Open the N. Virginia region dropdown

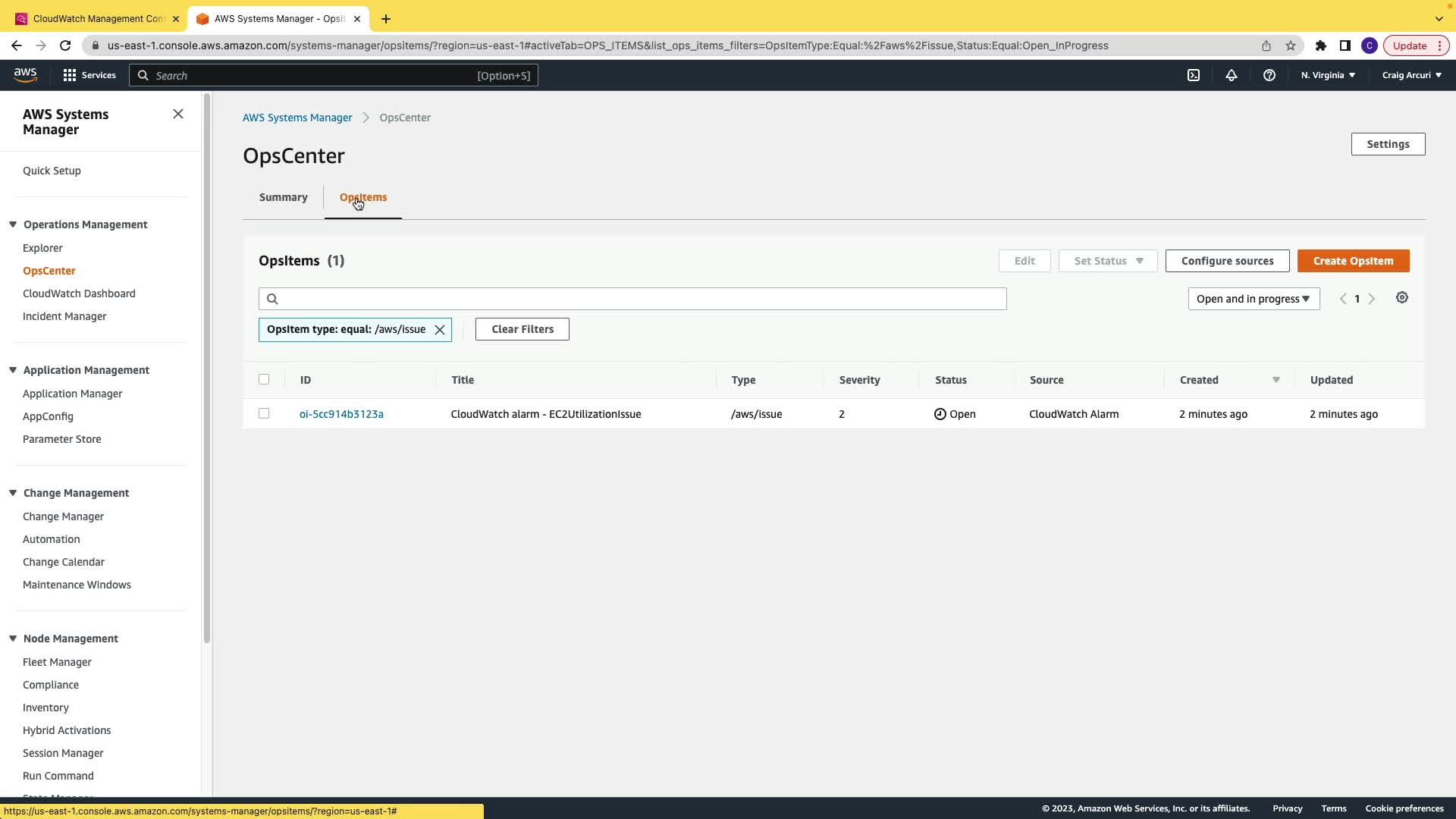pos(1328,75)
